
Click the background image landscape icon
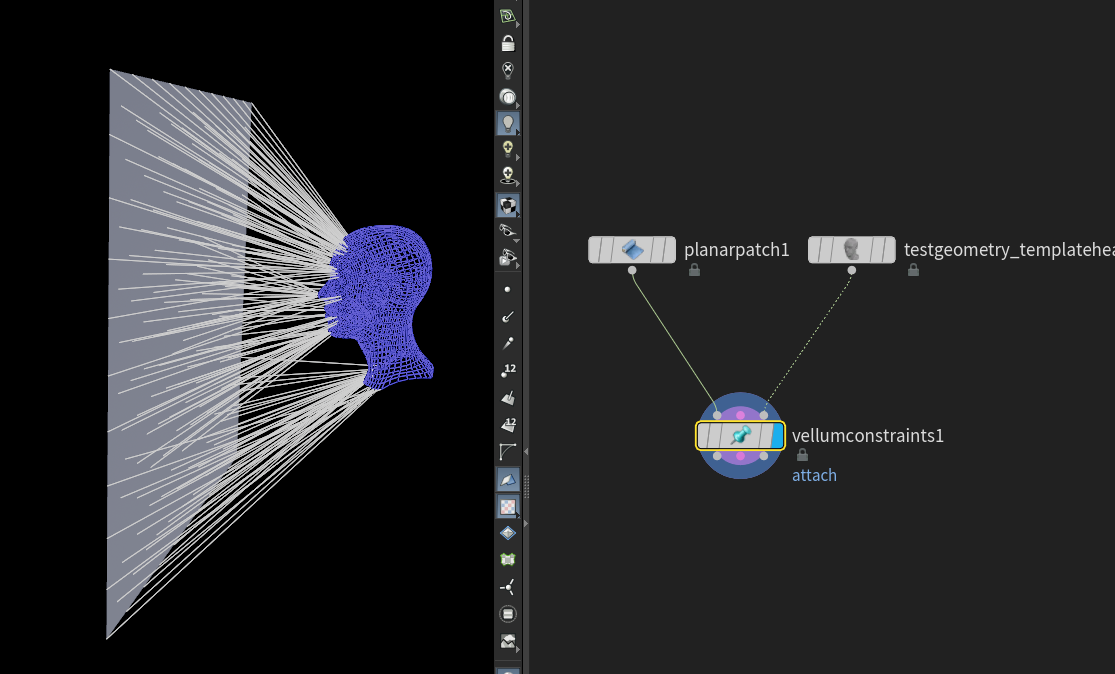coord(508,641)
